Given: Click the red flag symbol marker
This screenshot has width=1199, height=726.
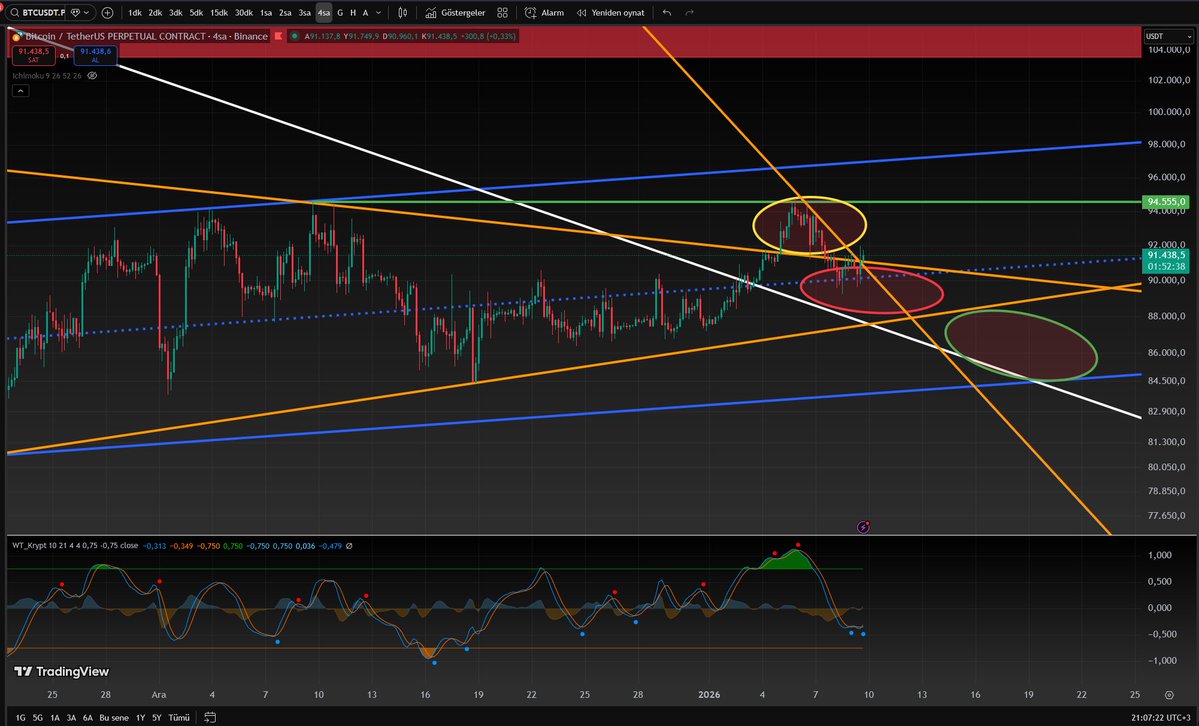Looking at the screenshot, I should pyautogui.click(x=278, y=36).
